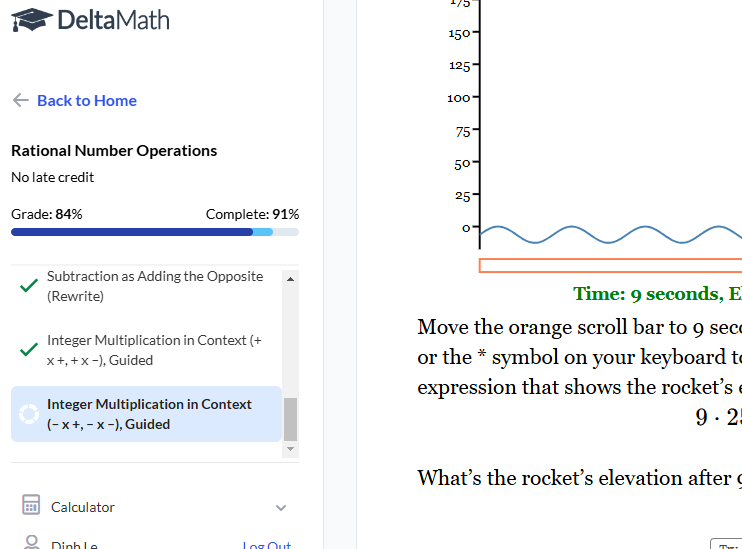This screenshot has width=742, height=549.
Task: Select Subtraction as Adding the Opposite (Rewrite)
Action: (x=155, y=286)
